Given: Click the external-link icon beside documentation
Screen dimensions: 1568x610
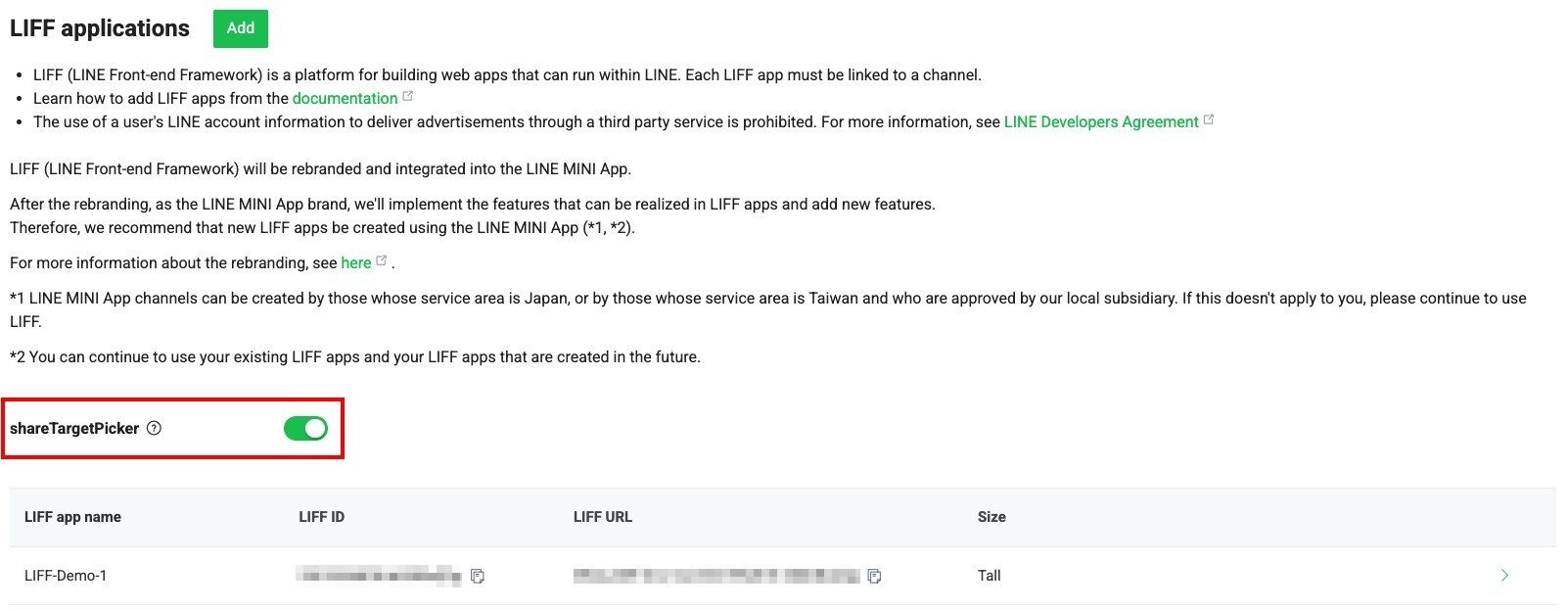Looking at the screenshot, I should click(408, 96).
